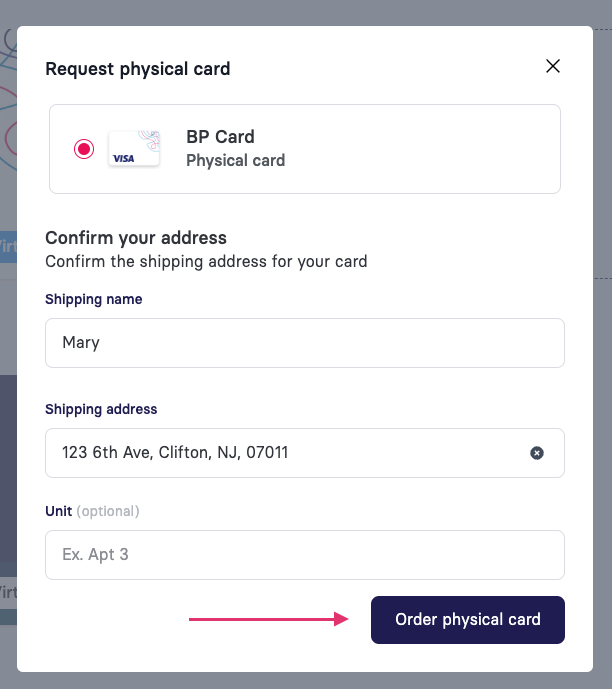The height and width of the screenshot is (689, 612).
Task: Select the BP Card radio button
Action: point(84,149)
